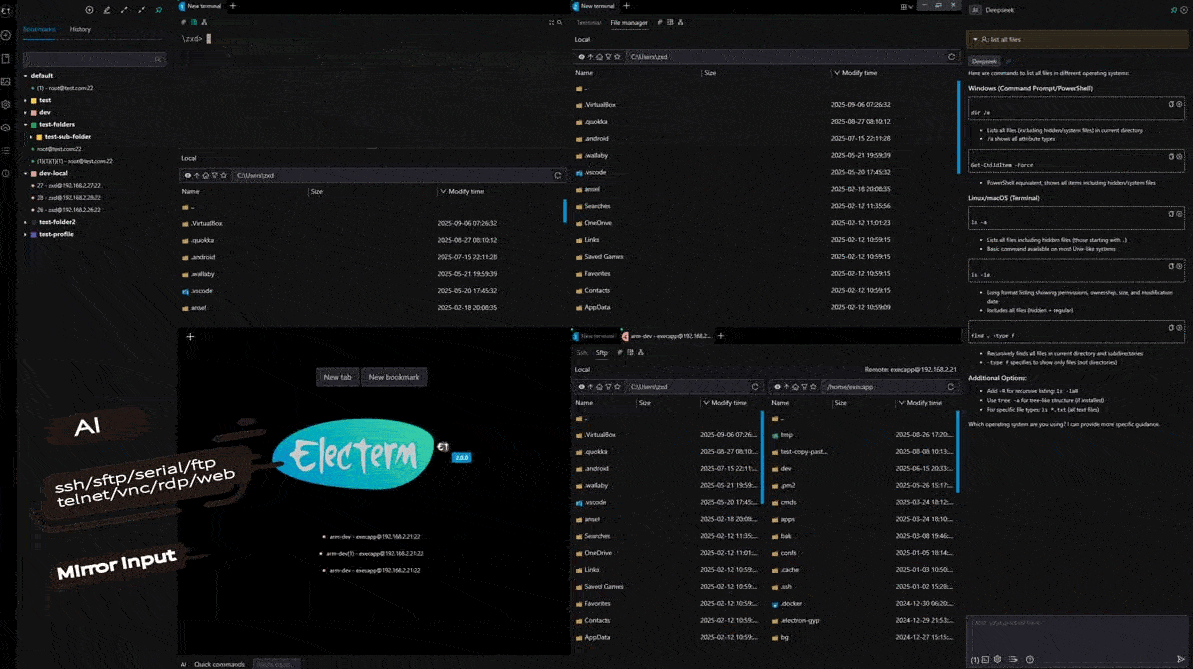Expand the 'test-sub-folder' bookmark folder

pyautogui.click(x=30, y=137)
